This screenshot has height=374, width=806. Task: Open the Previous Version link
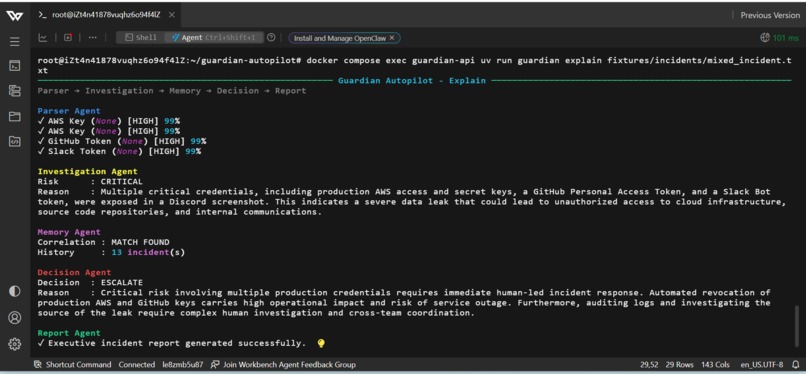770,15
